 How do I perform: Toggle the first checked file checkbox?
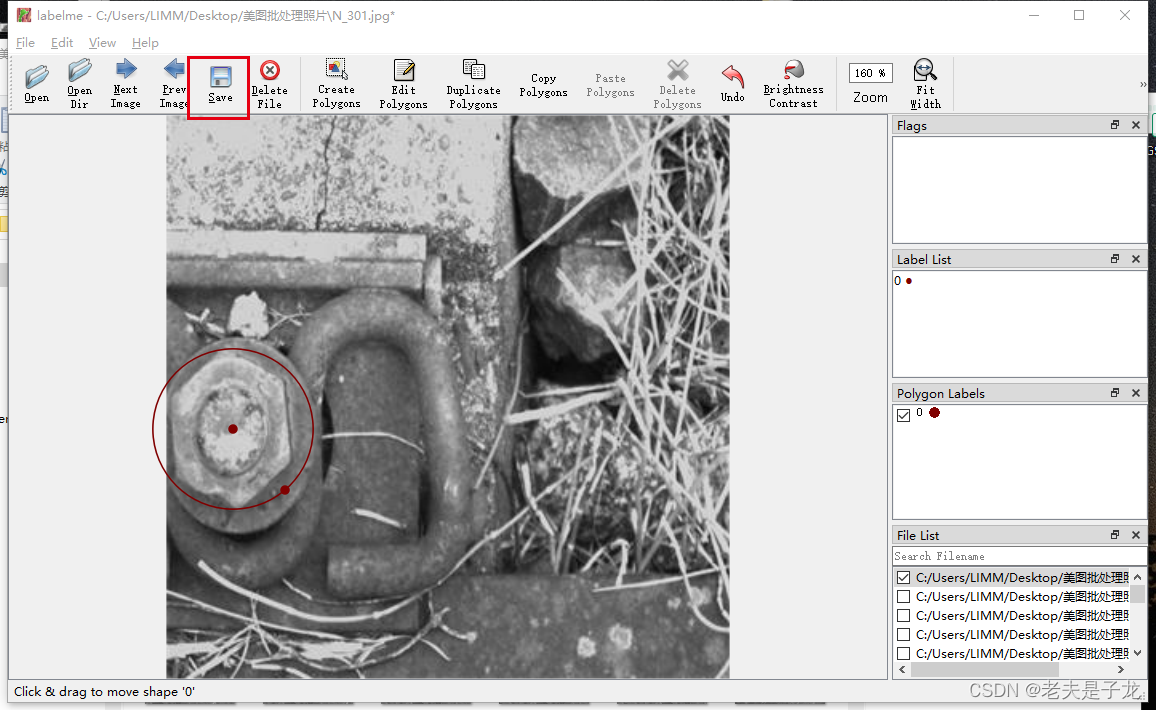point(903,577)
